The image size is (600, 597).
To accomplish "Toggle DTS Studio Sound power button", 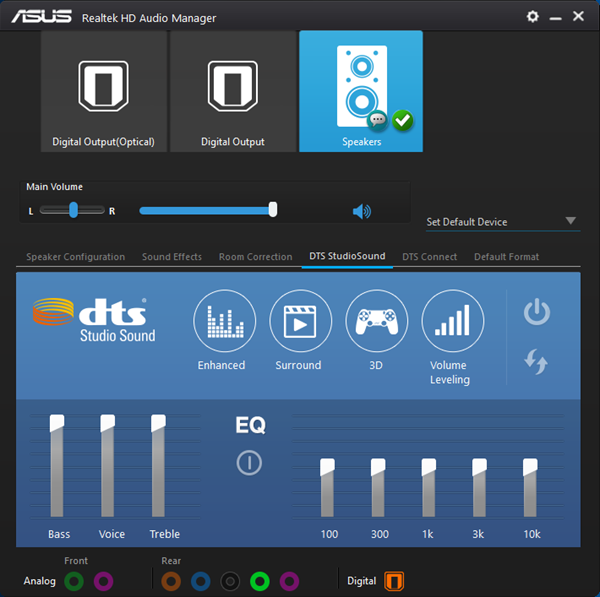I will (x=537, y=312).
